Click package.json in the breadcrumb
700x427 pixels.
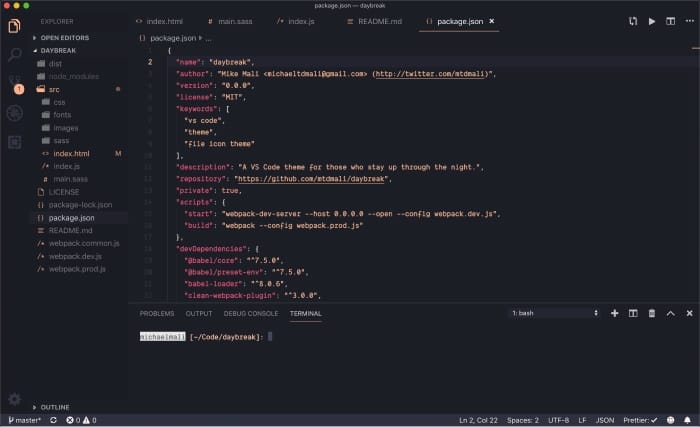(173, 38)
